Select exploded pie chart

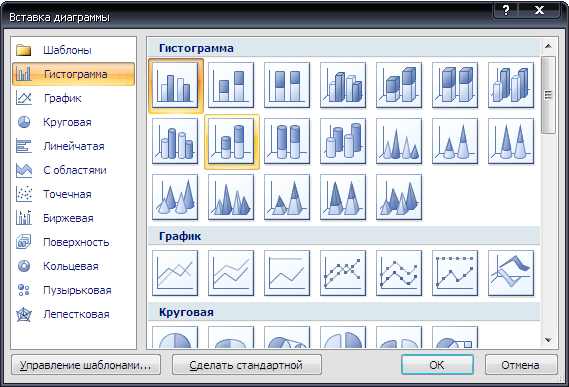(343, 337)
